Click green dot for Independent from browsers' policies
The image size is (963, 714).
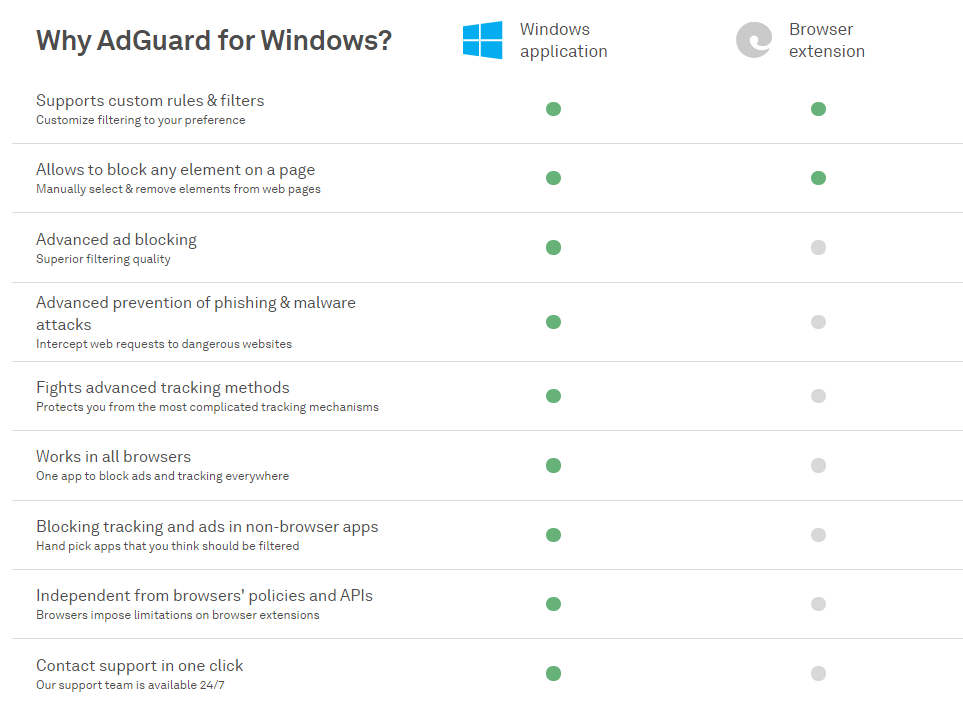pyautogui.click(x=553, y=604)
